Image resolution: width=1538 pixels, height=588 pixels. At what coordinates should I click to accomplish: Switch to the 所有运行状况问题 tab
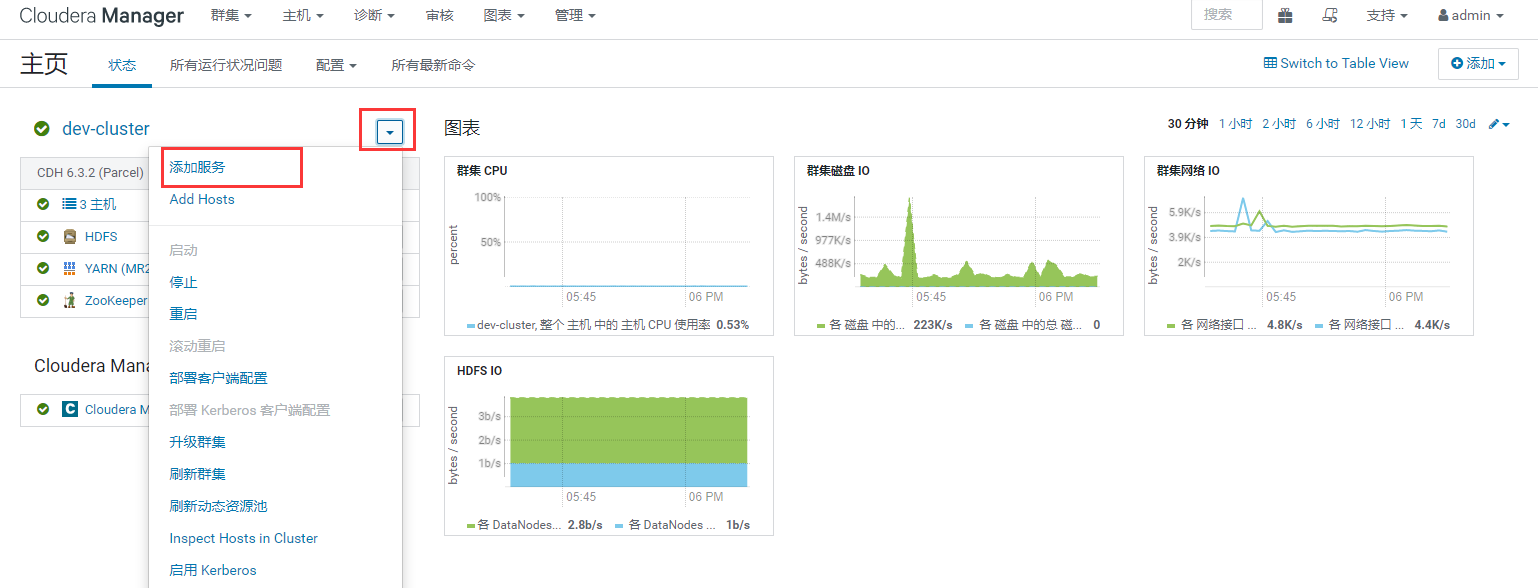(x=226, y=65)
